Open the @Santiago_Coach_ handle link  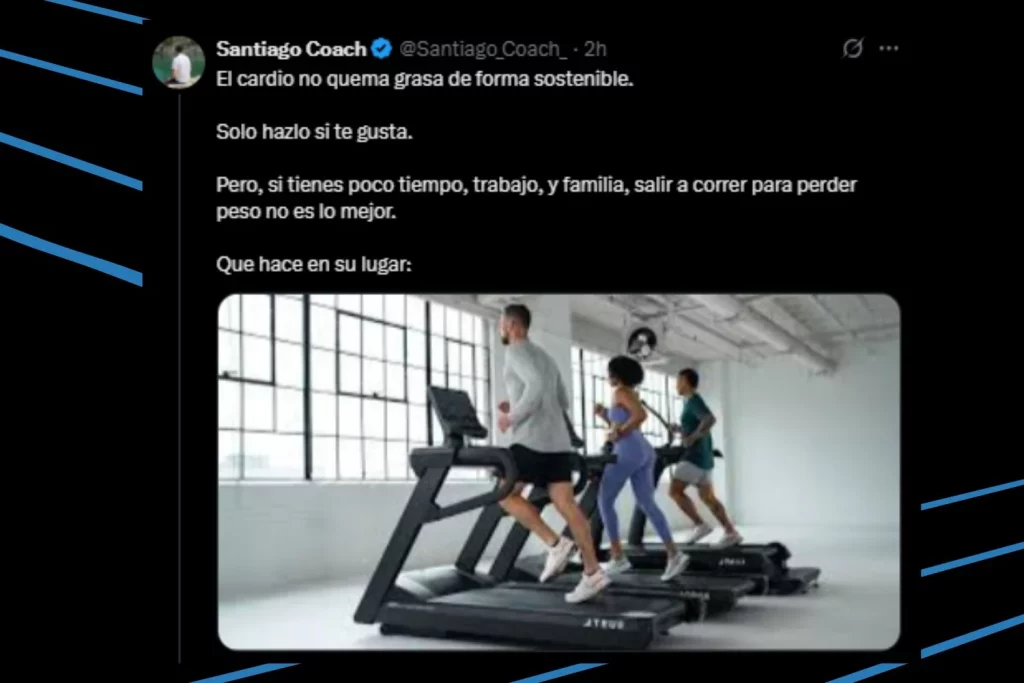[x=483, y=49]
